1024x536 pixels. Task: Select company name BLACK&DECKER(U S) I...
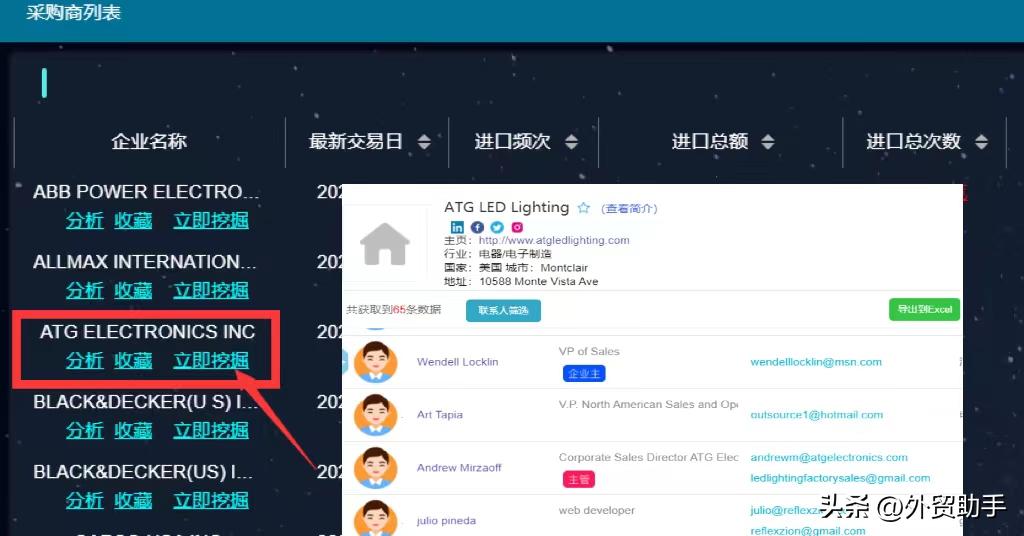pos(146,402)
